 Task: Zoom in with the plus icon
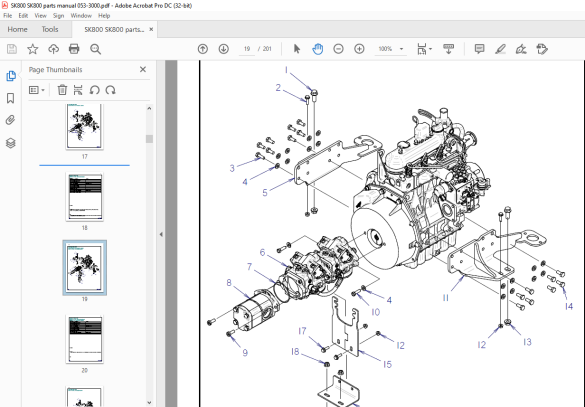359,49
